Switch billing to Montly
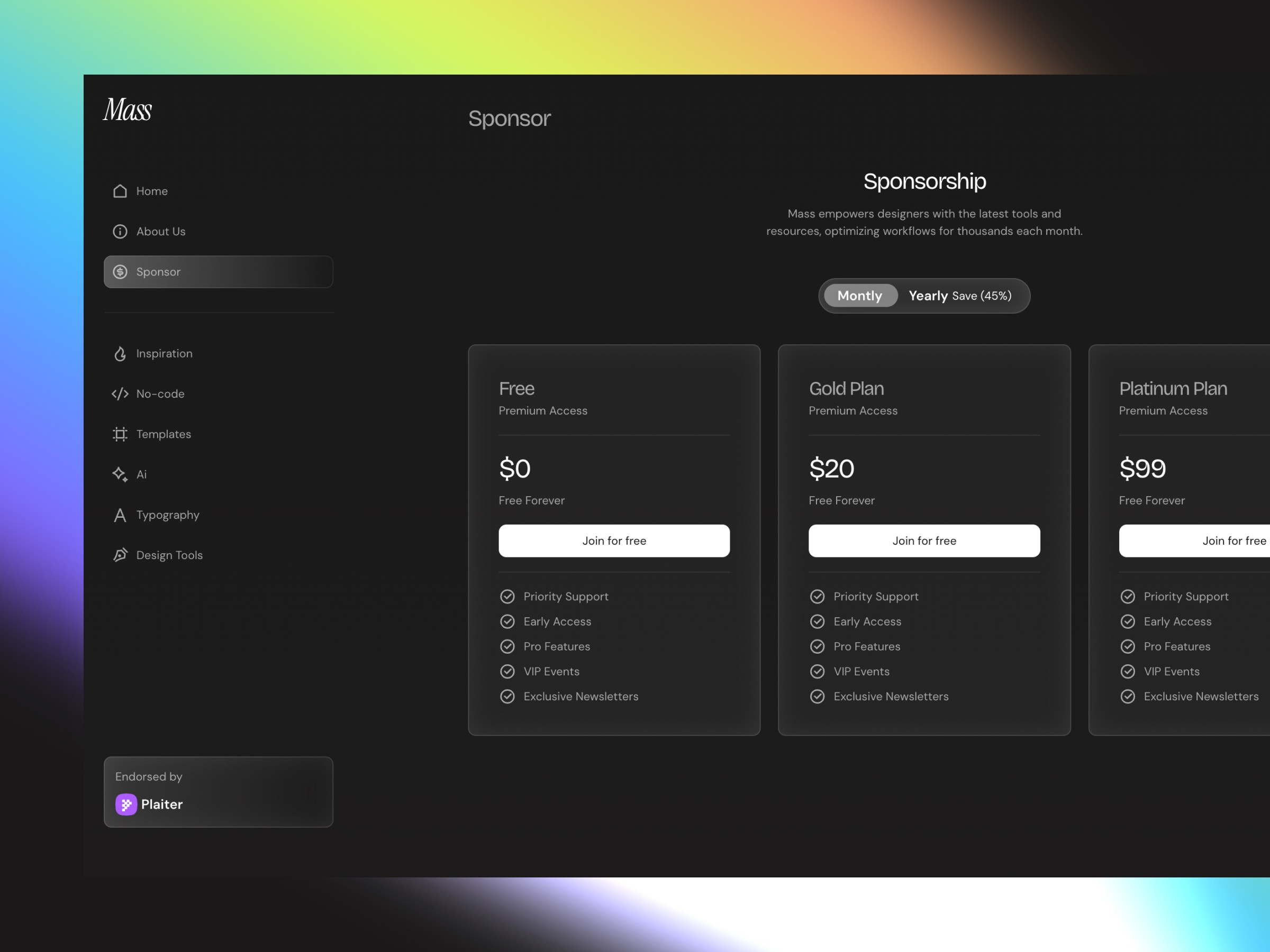Screen dimensions: 1270x952 (x=859, y=296)
